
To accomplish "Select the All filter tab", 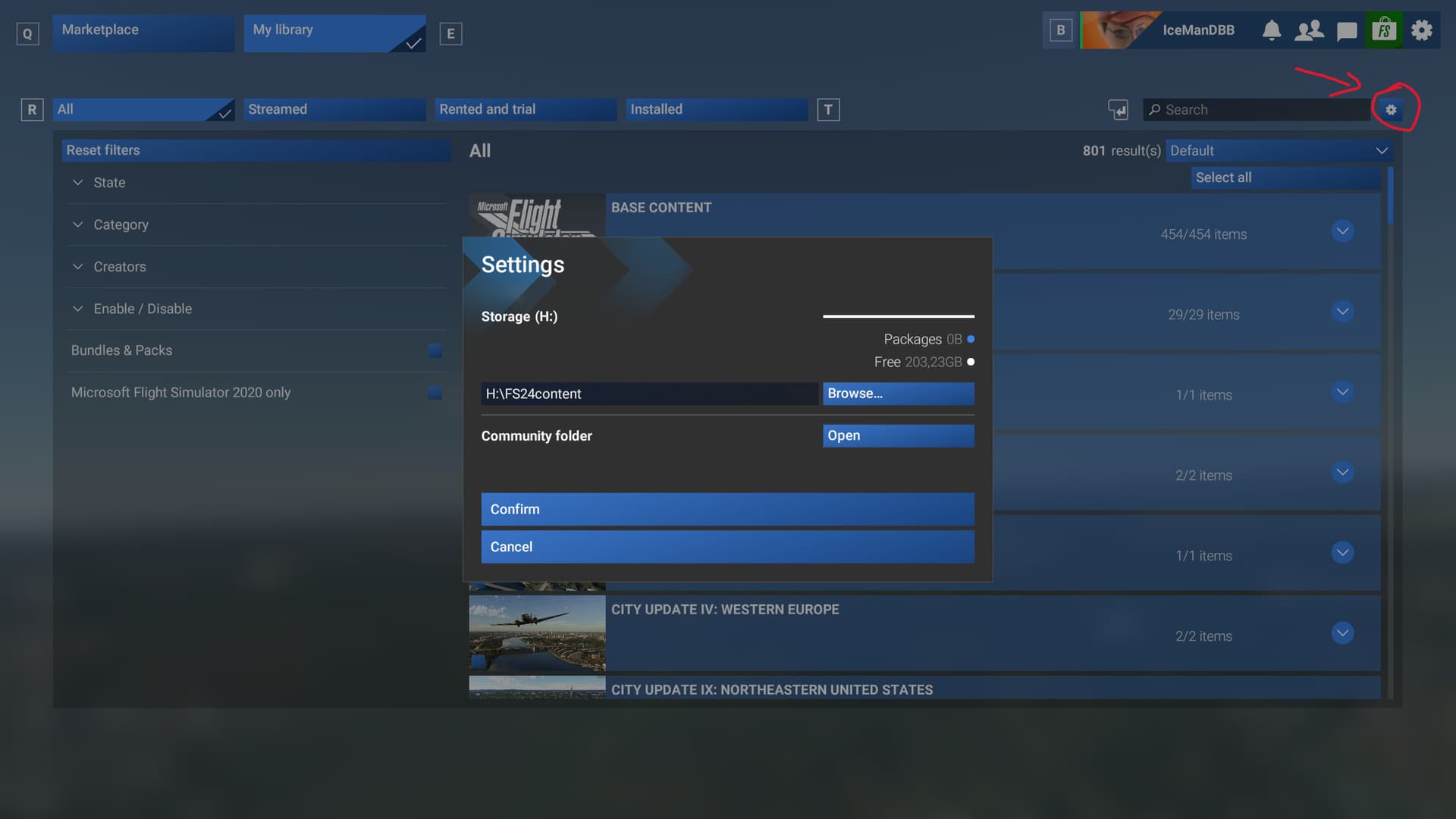I will point(143,110).
